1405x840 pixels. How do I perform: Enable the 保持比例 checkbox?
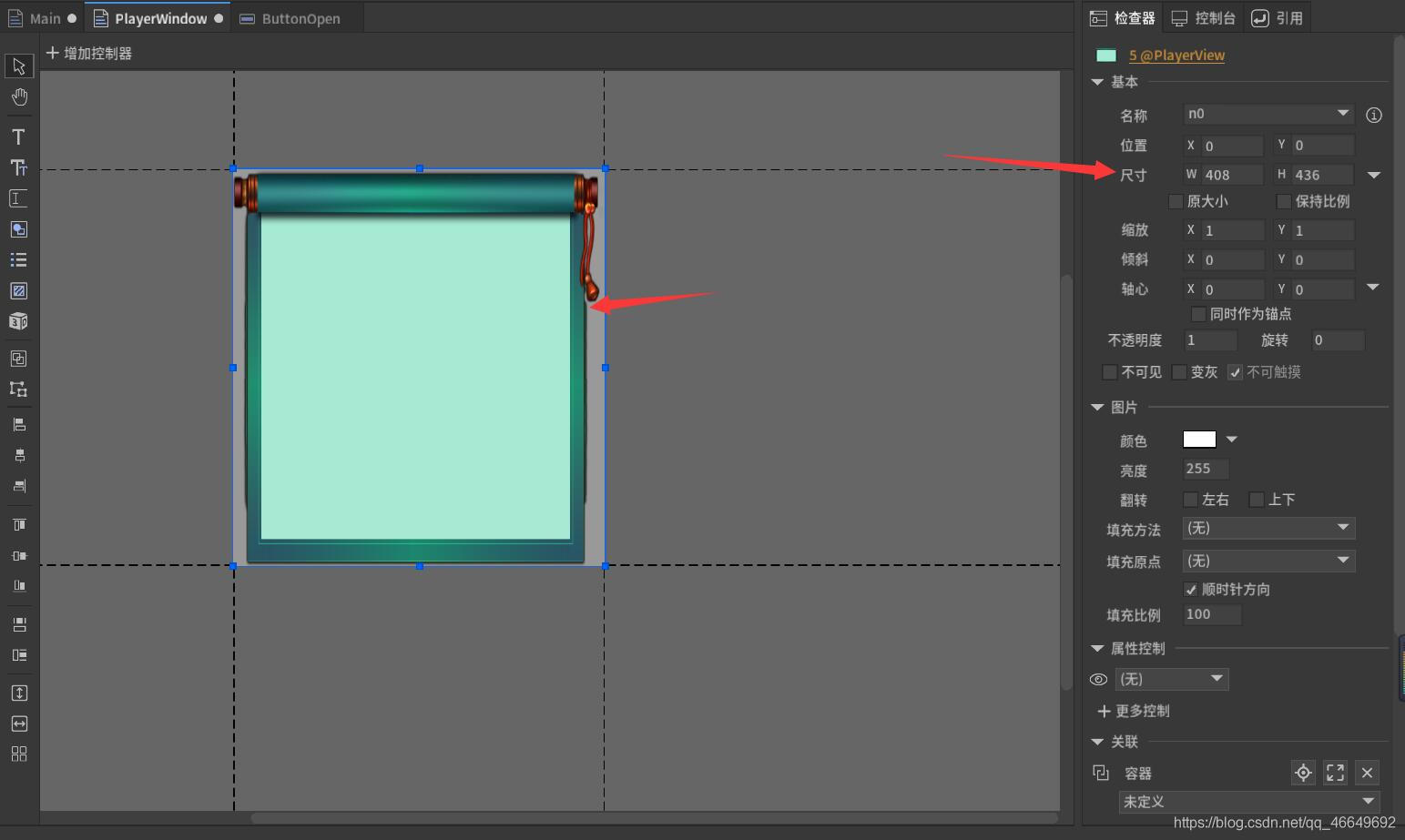coord(1284,201)
